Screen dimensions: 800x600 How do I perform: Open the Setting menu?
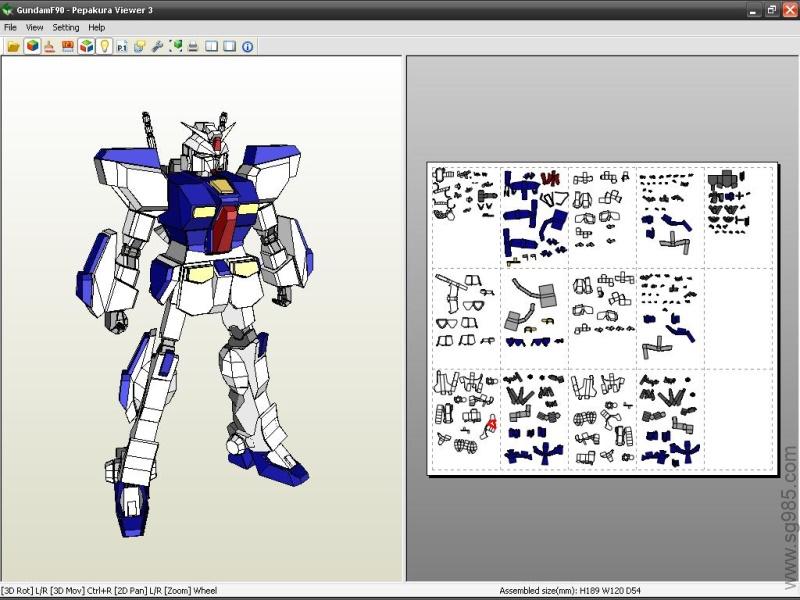65,27
